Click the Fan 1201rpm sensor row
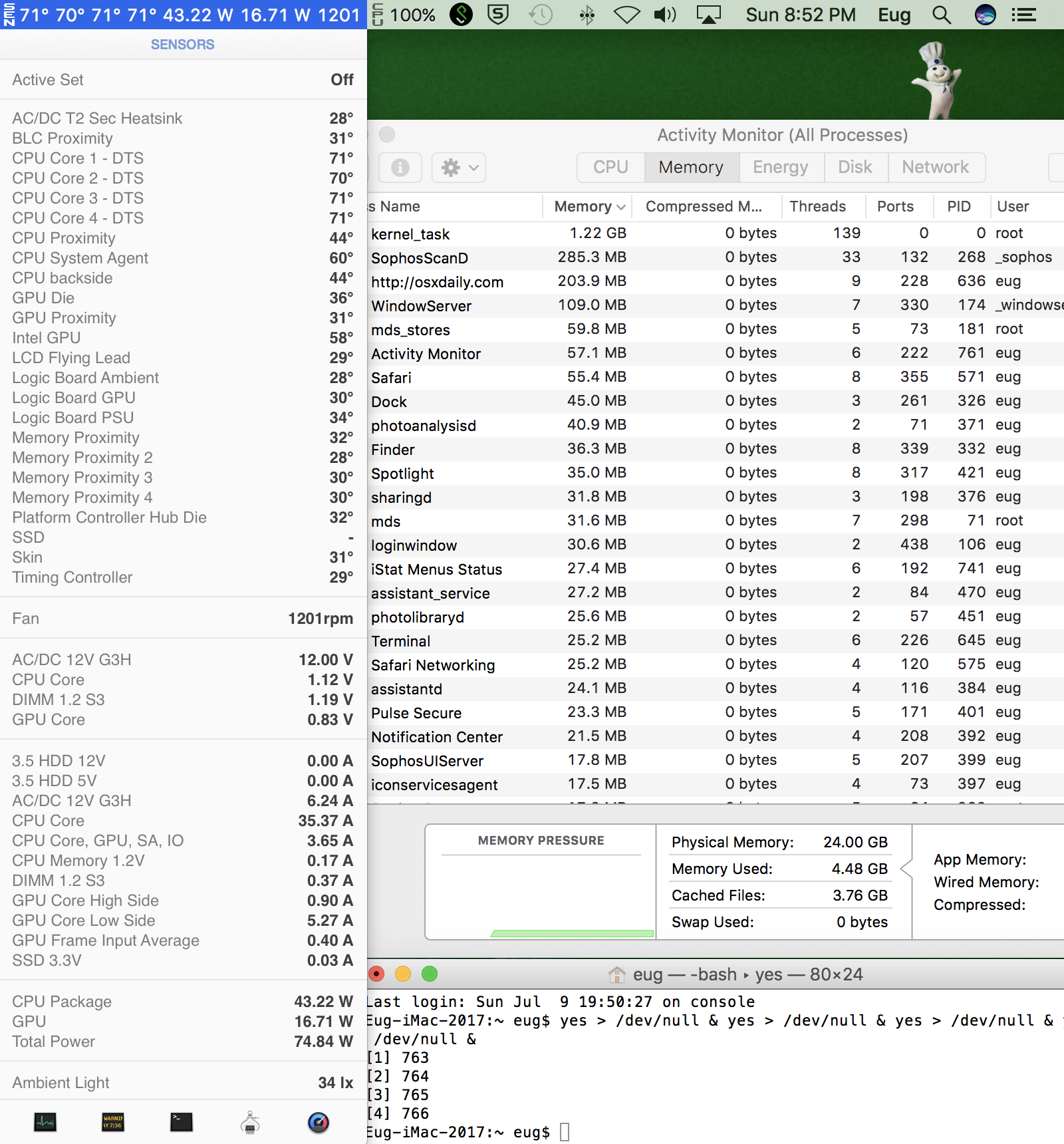This screenshot has height=1144, width=1064. coord(183,619)
